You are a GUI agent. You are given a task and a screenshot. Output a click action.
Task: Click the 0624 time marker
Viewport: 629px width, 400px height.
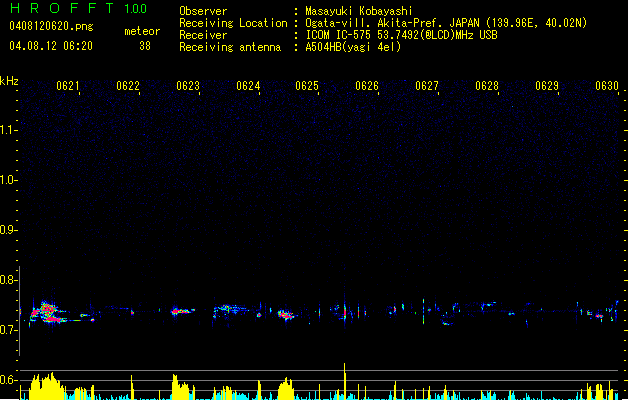tap(248, 86)
